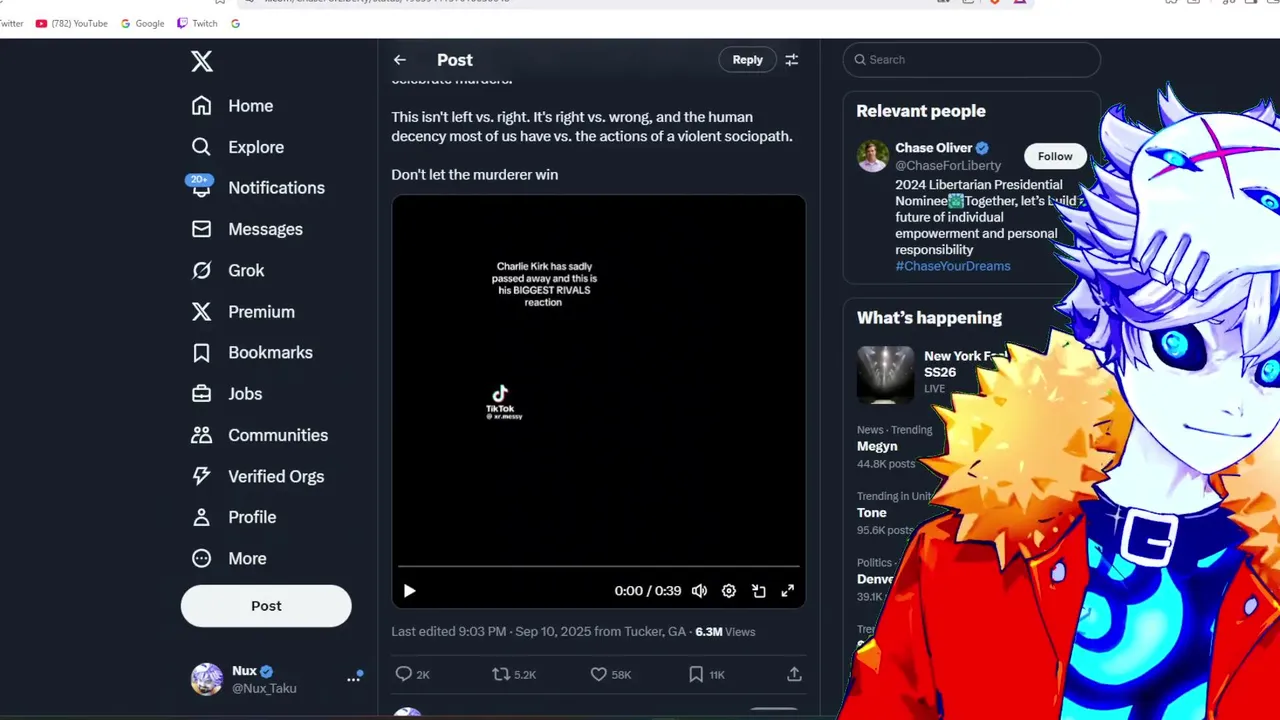
Task: Go back with arrow icon
Action: click(x=400, y=60)
